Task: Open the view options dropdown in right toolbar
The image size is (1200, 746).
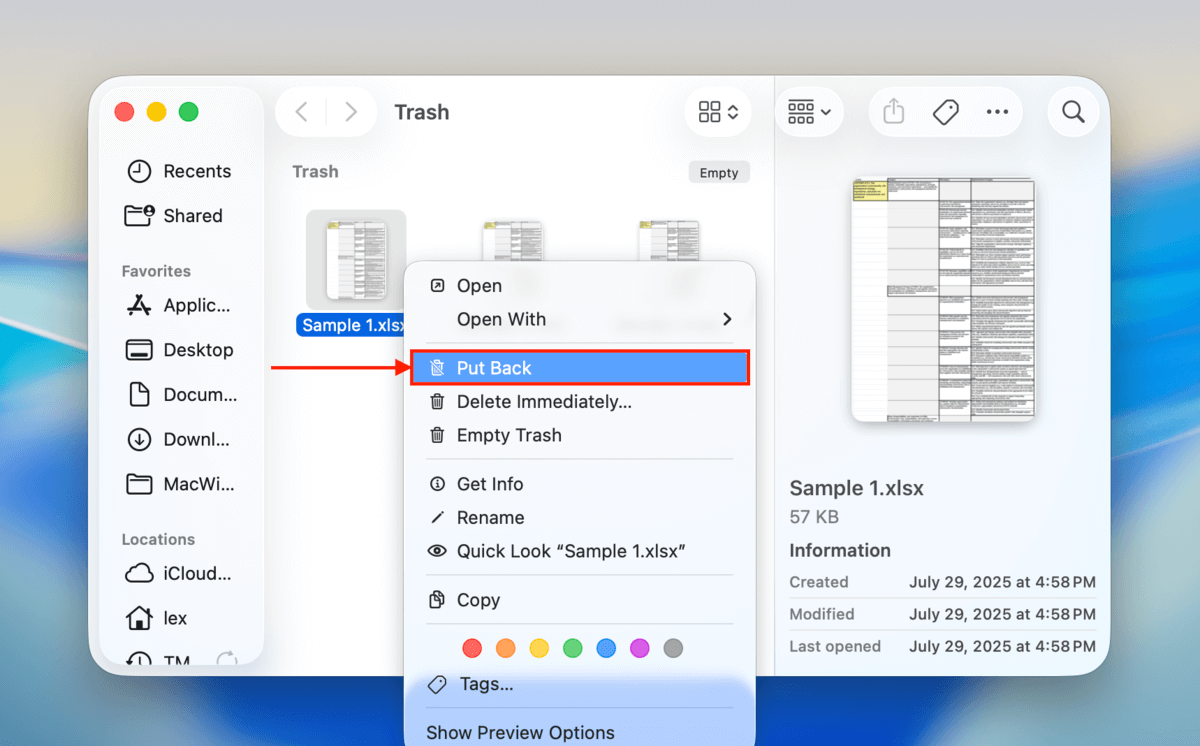Action: coord(809,111)
